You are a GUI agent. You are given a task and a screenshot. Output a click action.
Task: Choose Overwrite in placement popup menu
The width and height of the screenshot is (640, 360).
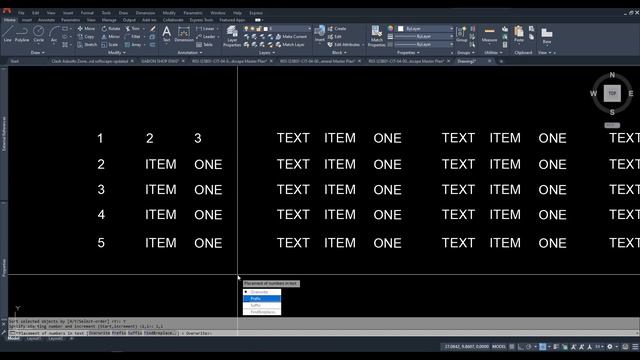point(262,292)
